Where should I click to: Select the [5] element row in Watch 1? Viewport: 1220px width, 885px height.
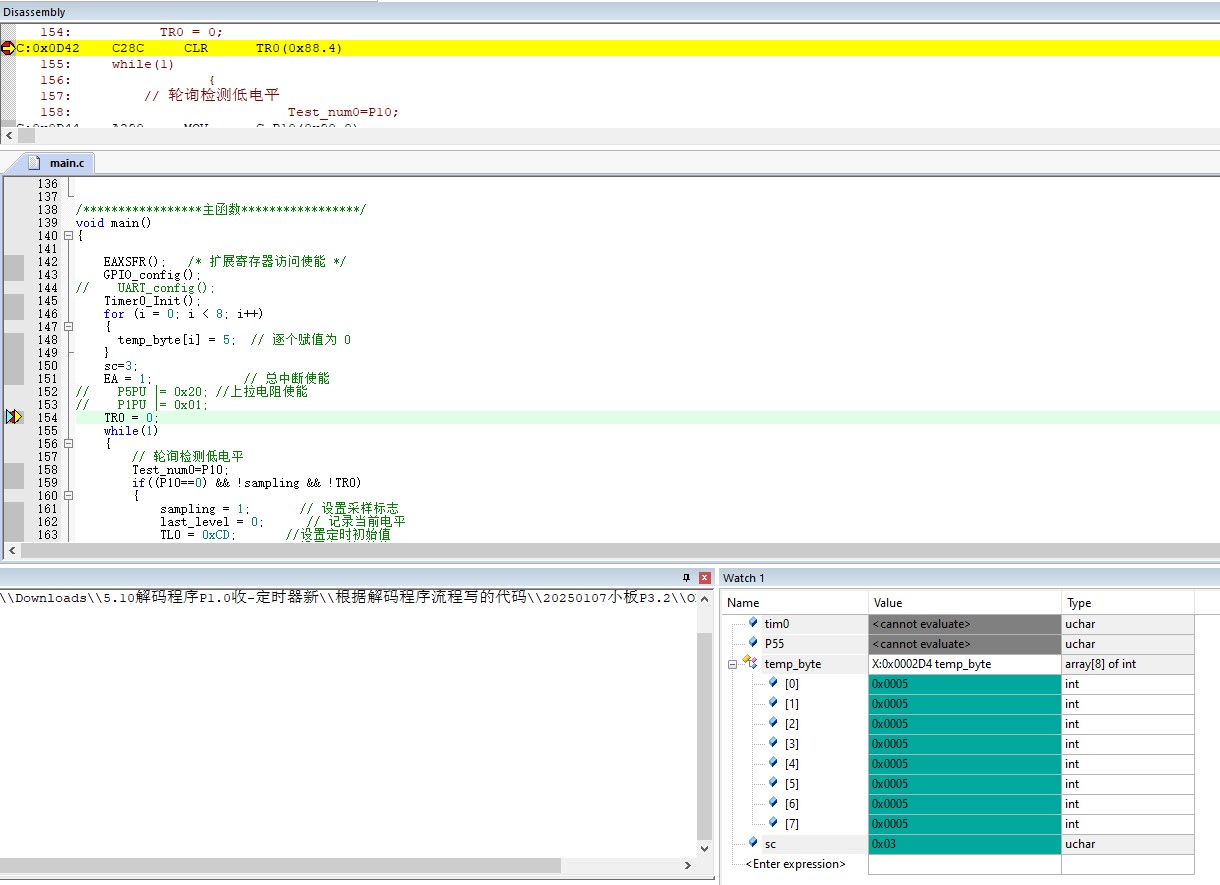[x=958, y=784]
